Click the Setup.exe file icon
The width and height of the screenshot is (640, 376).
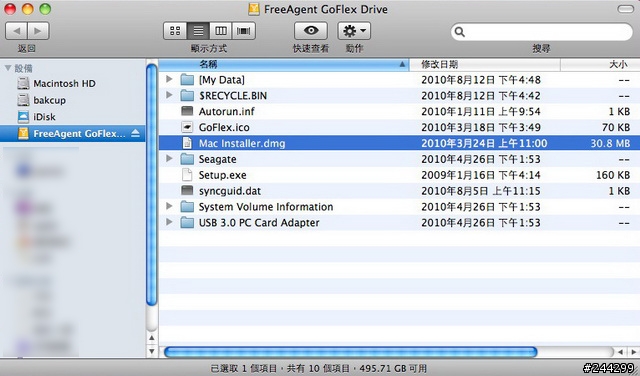click(187, 175)
